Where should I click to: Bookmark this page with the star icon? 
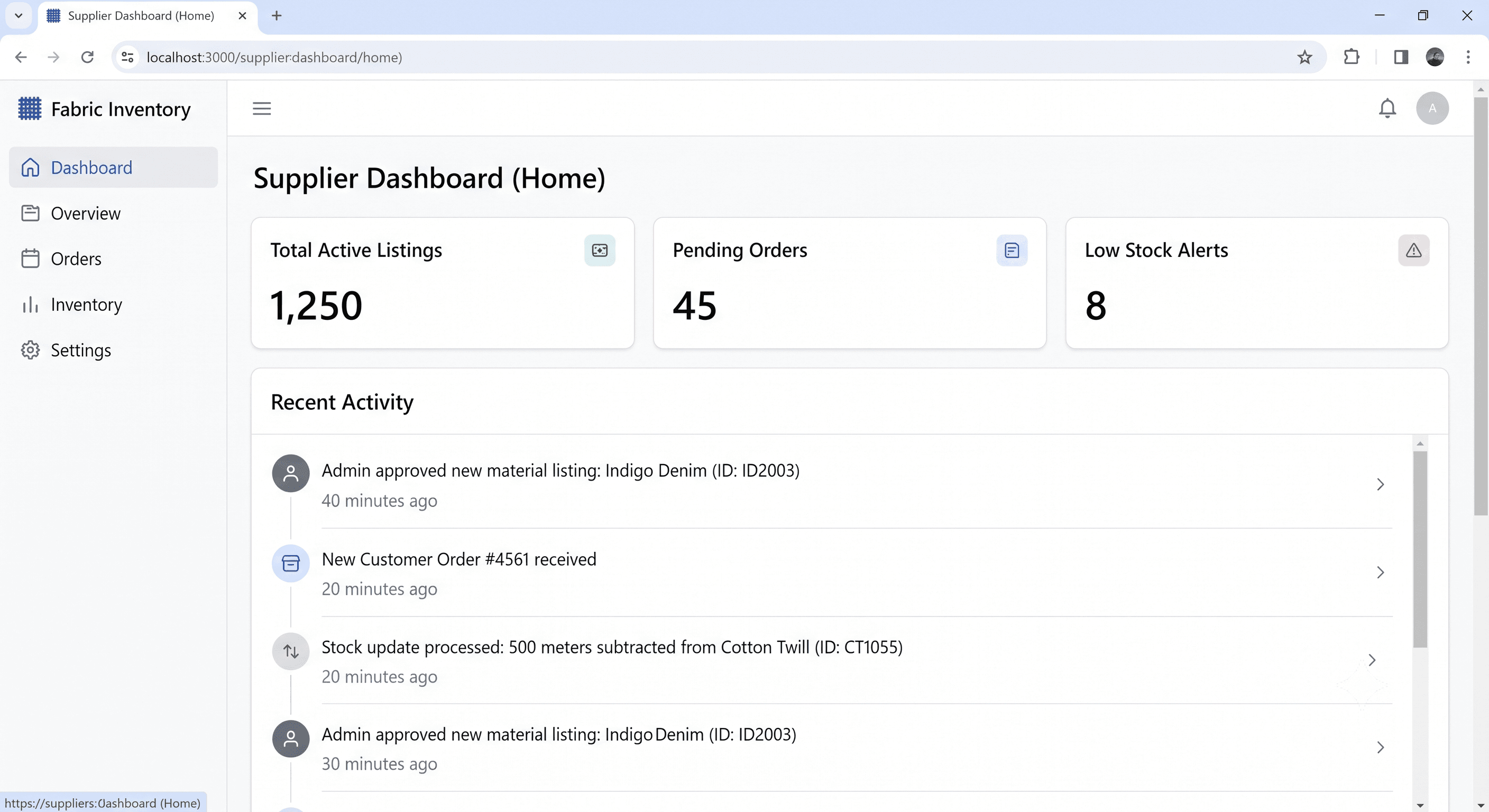pyautogui.click(x=1304, y=57)
